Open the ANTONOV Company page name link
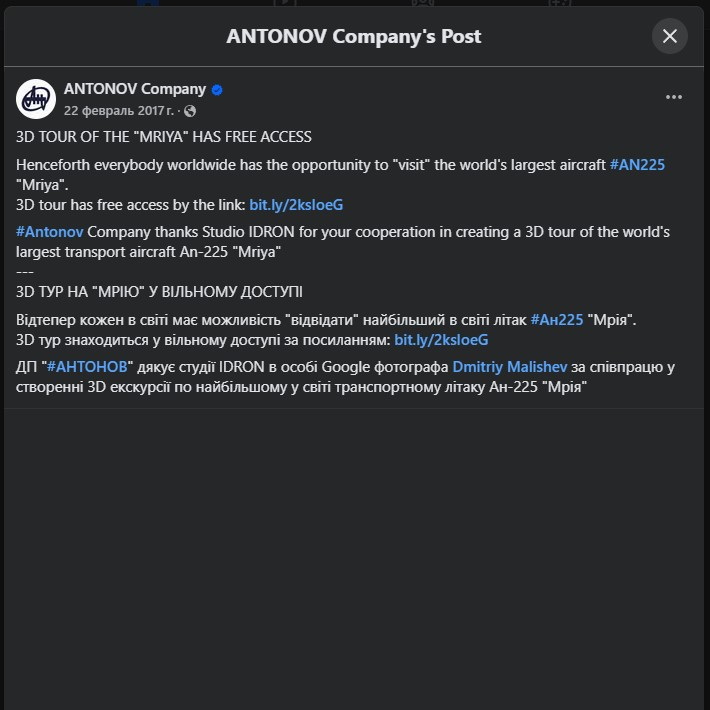 click(134, 89)
